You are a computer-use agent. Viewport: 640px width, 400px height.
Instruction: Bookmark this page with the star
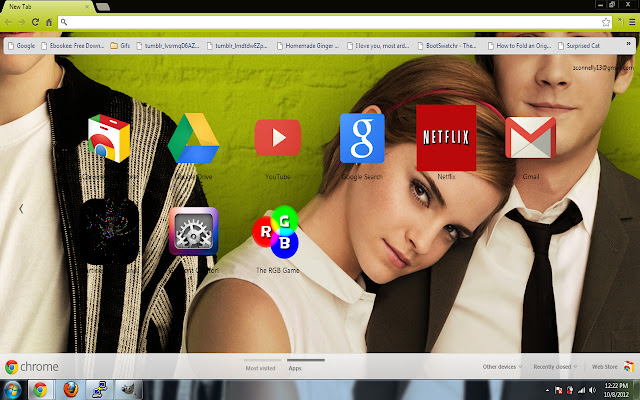click(606, 22)
